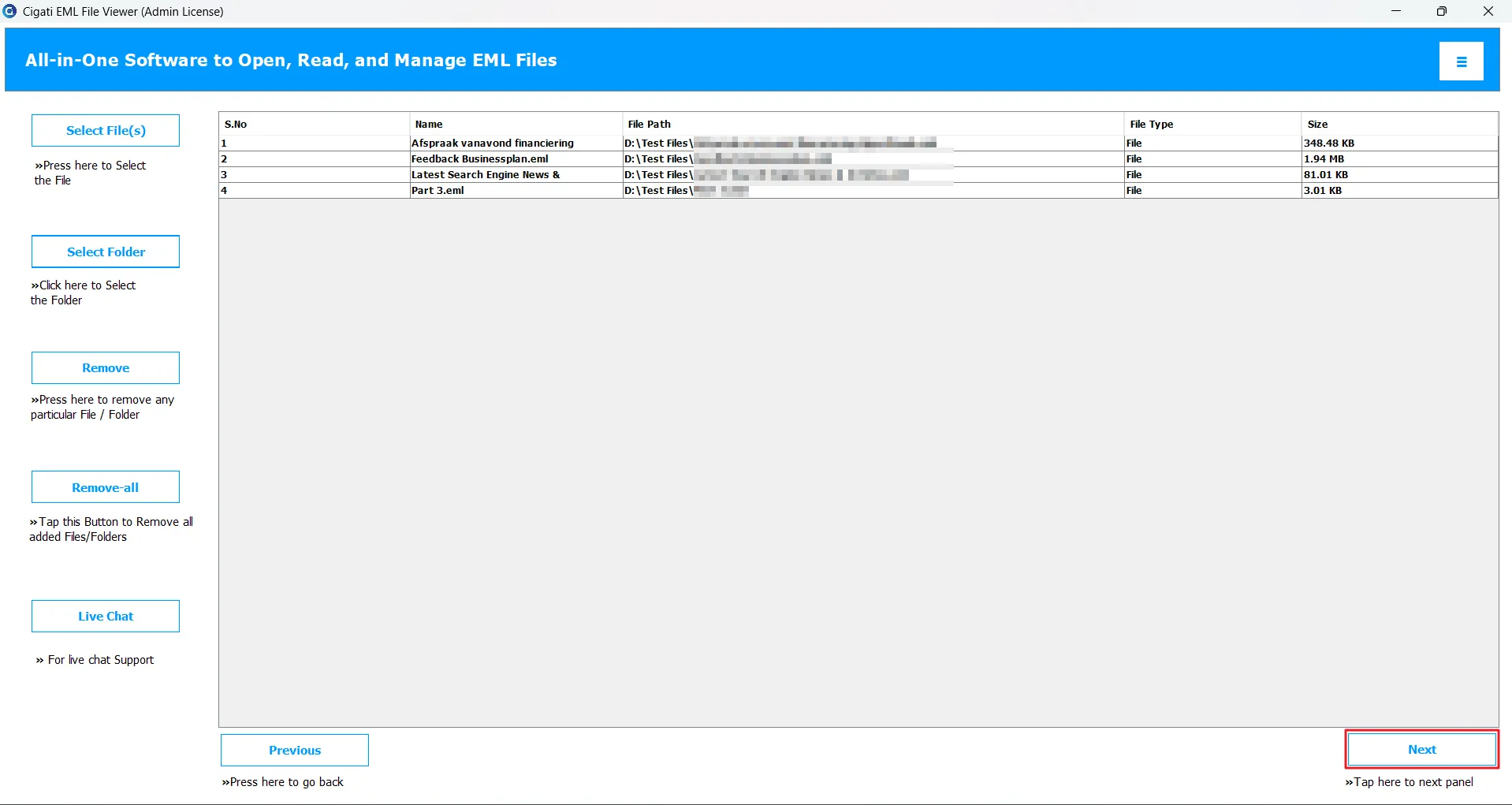
Task: Click the 1.94 MB size cell
Action: (1399, 159)
